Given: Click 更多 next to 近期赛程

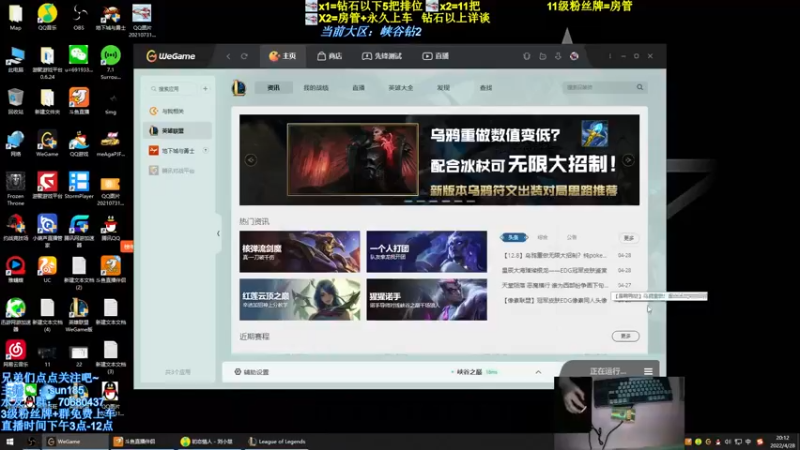Looking at the screenshot, I should 626,336.
